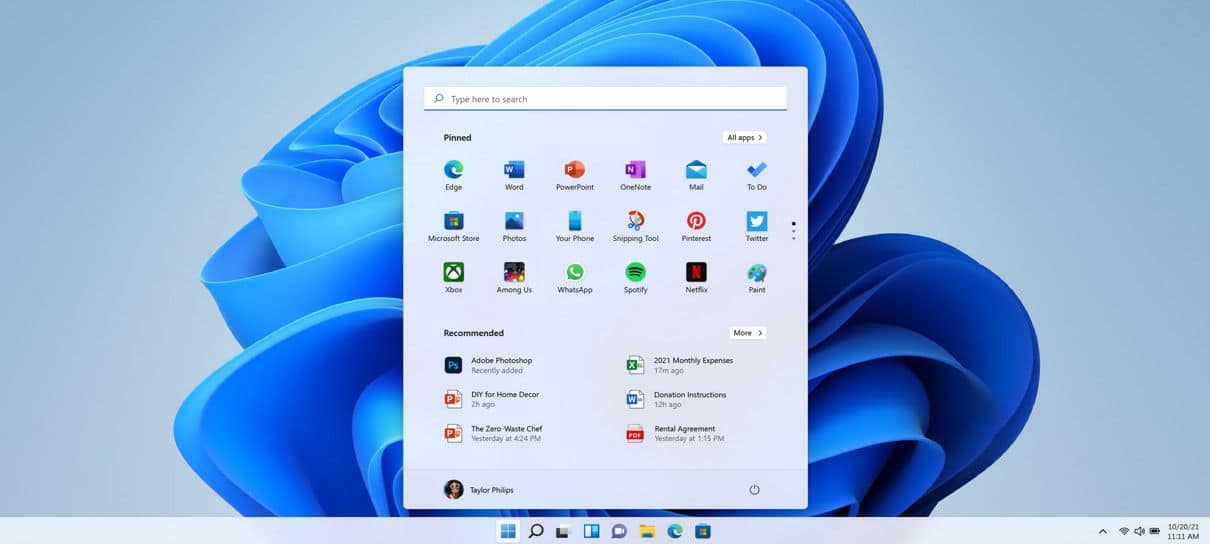Launch Word from Pinned apps
Viewport: 1210px width, 544px height.
tap(514, 174)
